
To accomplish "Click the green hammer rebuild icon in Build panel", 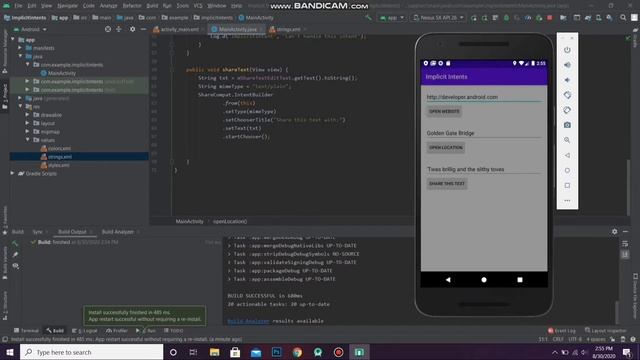I will (15, 243).
